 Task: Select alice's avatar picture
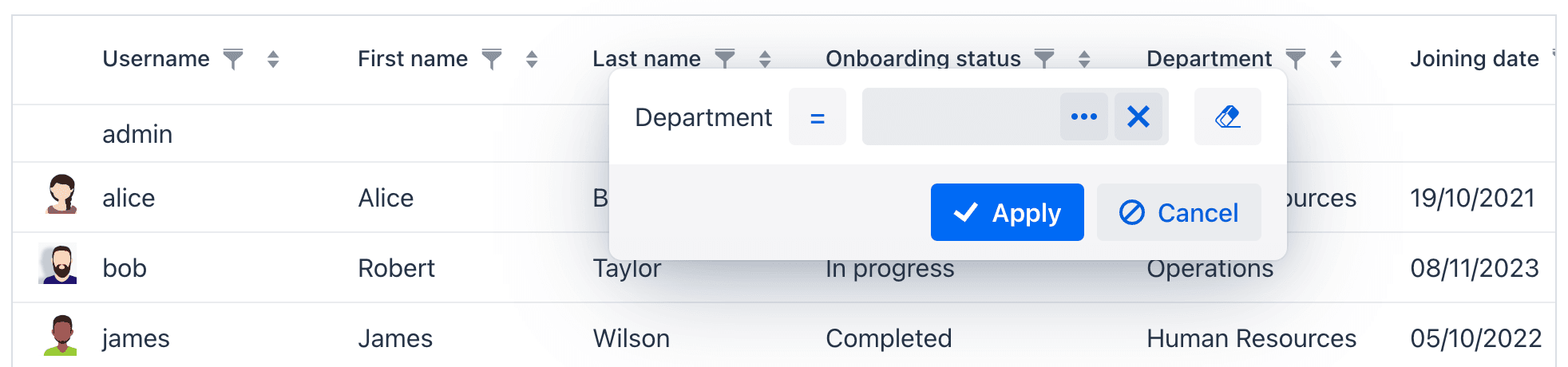pos(61,195)
